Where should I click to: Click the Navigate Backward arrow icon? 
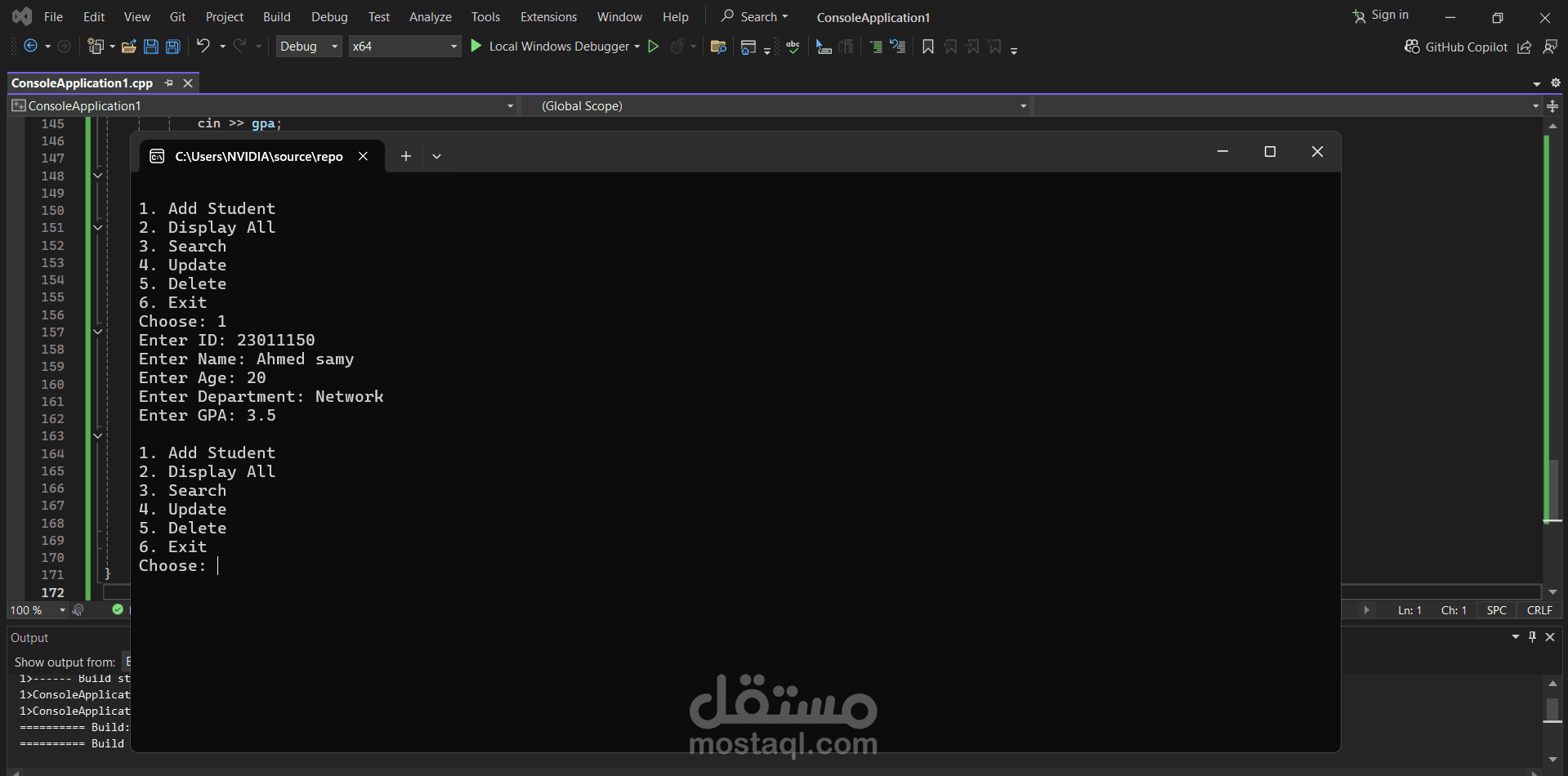click(30, 47)
